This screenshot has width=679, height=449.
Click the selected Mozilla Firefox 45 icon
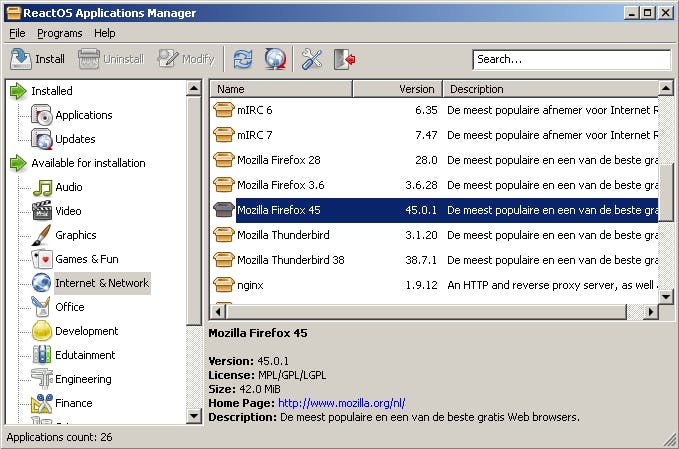click(x=223, y=210)
